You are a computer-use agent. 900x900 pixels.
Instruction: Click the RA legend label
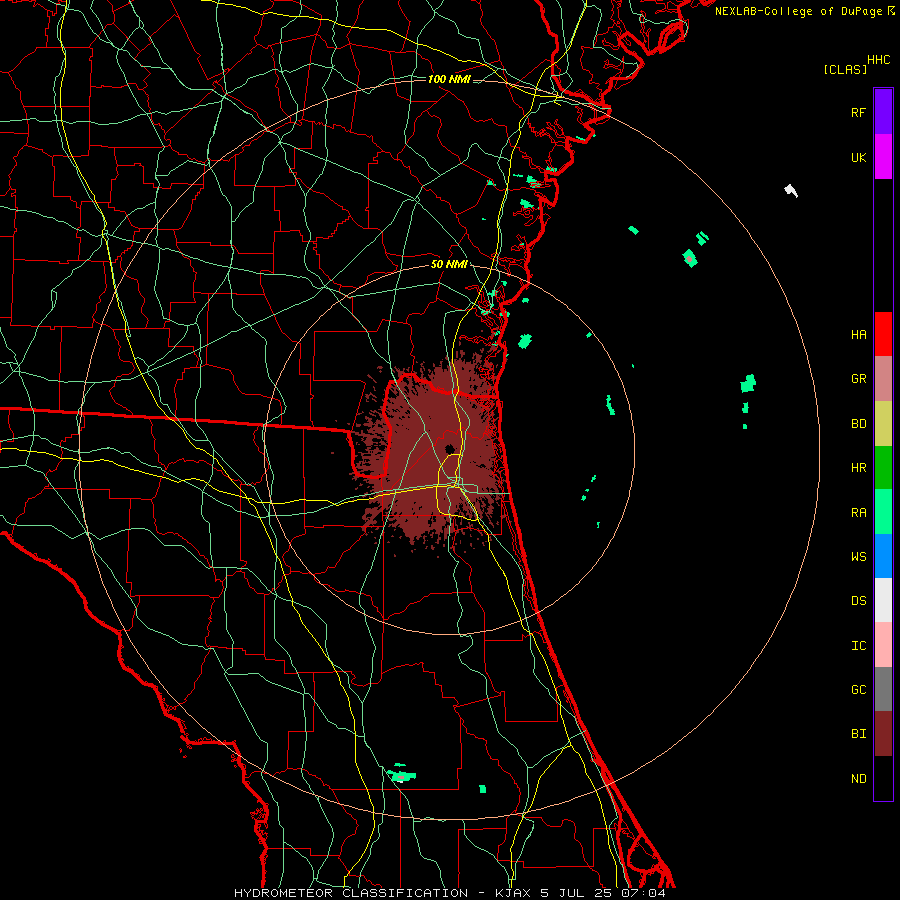click(859, 513)
